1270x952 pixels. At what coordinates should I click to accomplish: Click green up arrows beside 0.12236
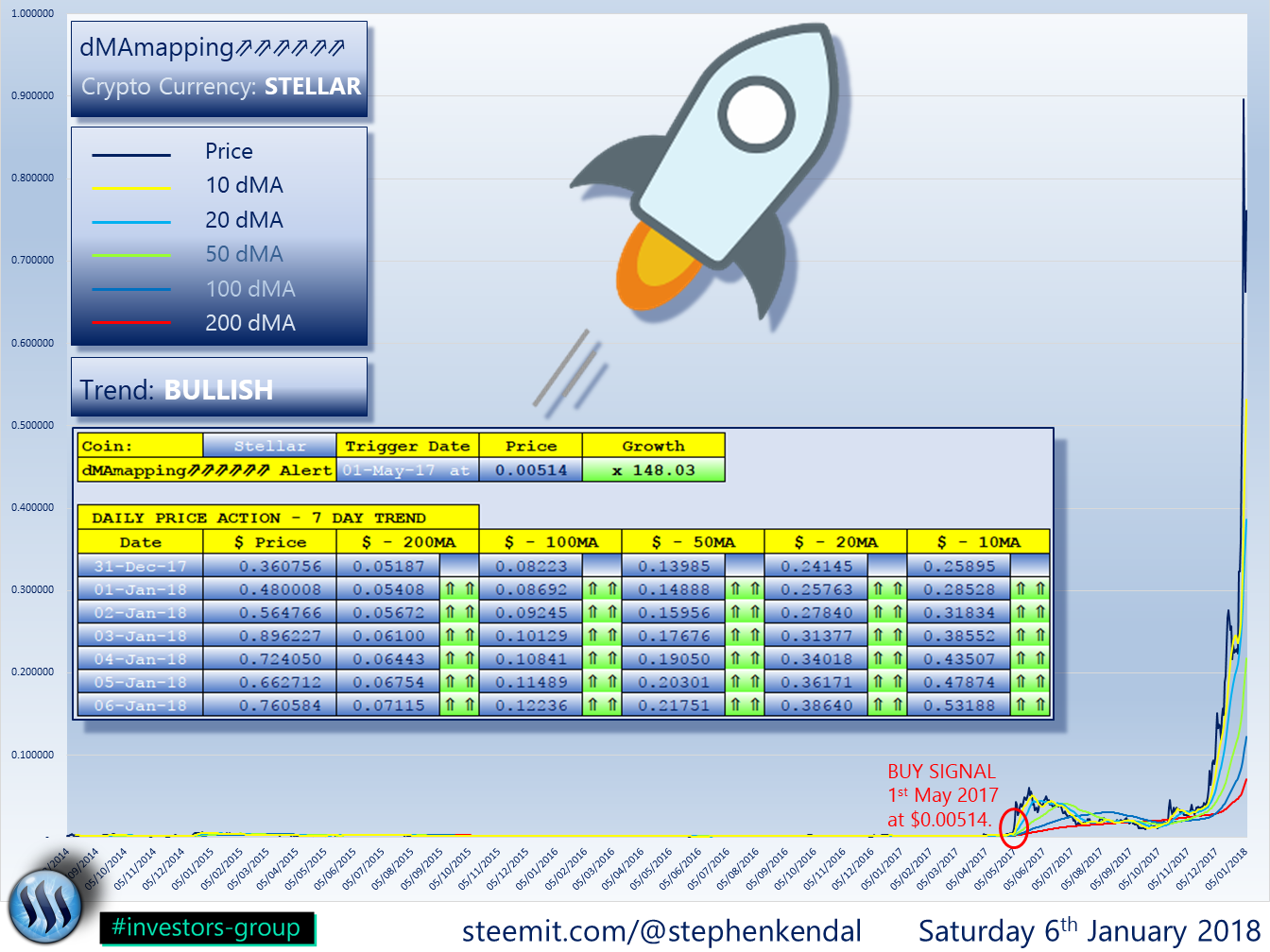[602, 705]
